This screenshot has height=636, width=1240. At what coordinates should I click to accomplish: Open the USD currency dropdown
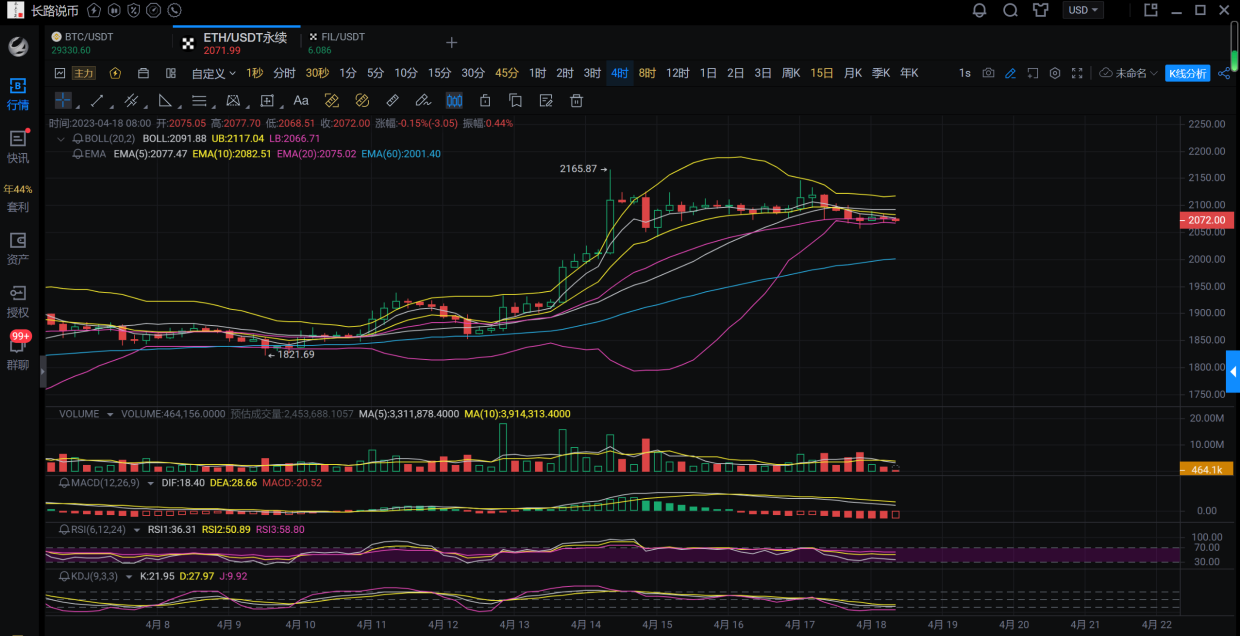point(1083,10)
